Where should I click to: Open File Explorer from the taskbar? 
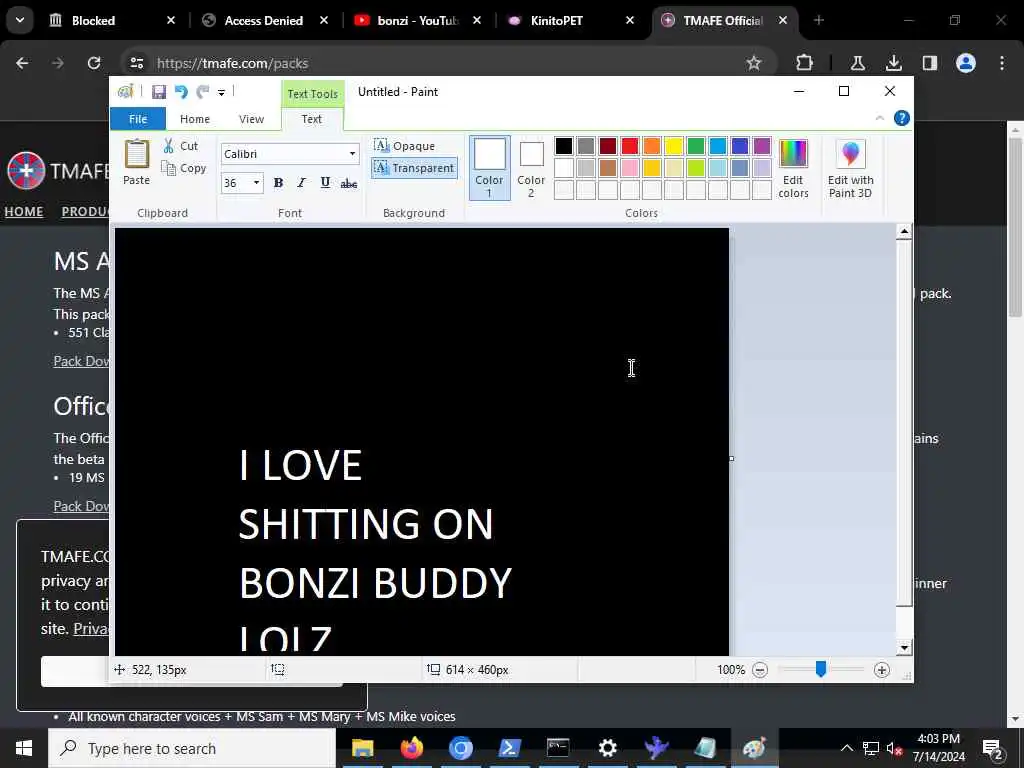tap(362, 748)
